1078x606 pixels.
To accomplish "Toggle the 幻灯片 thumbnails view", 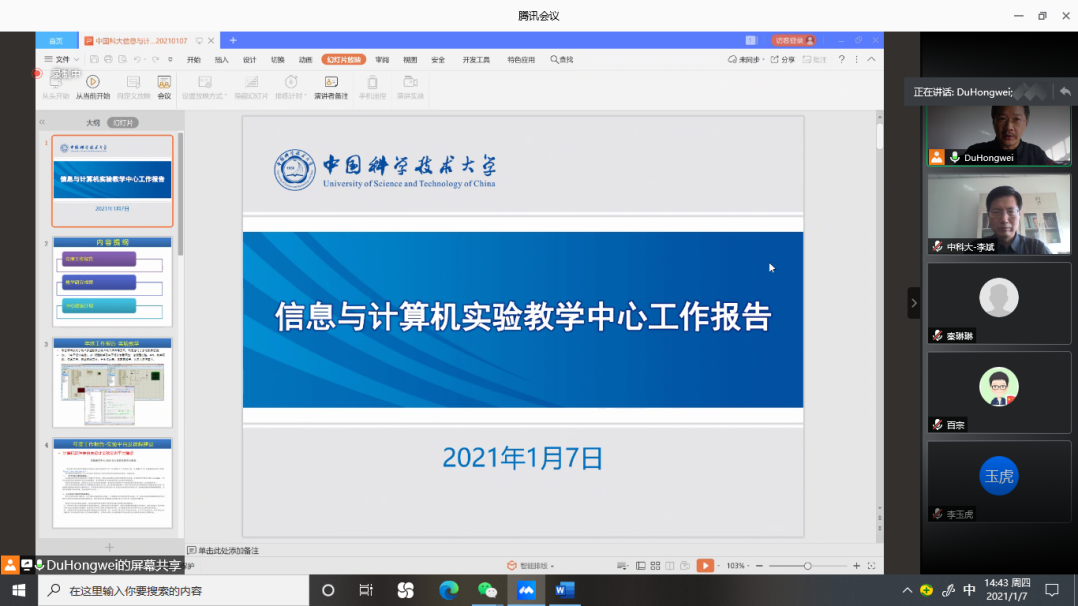I will (123, 123).
